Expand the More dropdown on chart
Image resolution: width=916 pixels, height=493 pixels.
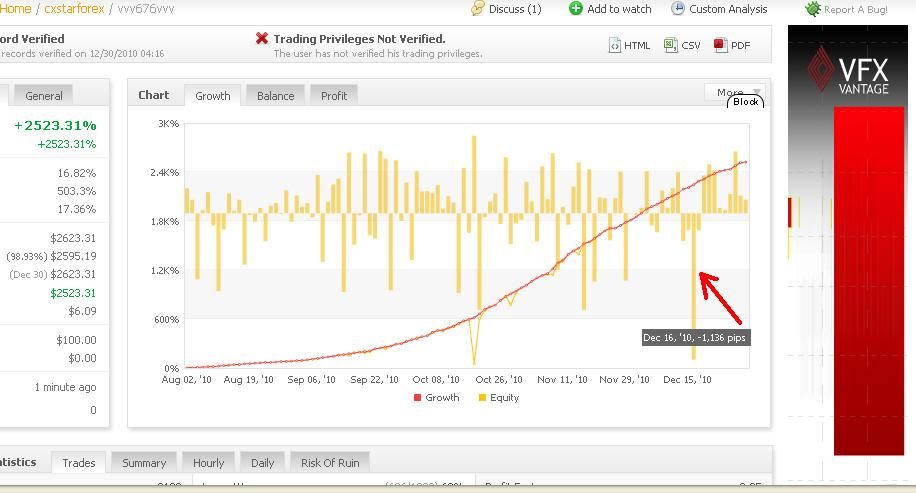point(738,92)
